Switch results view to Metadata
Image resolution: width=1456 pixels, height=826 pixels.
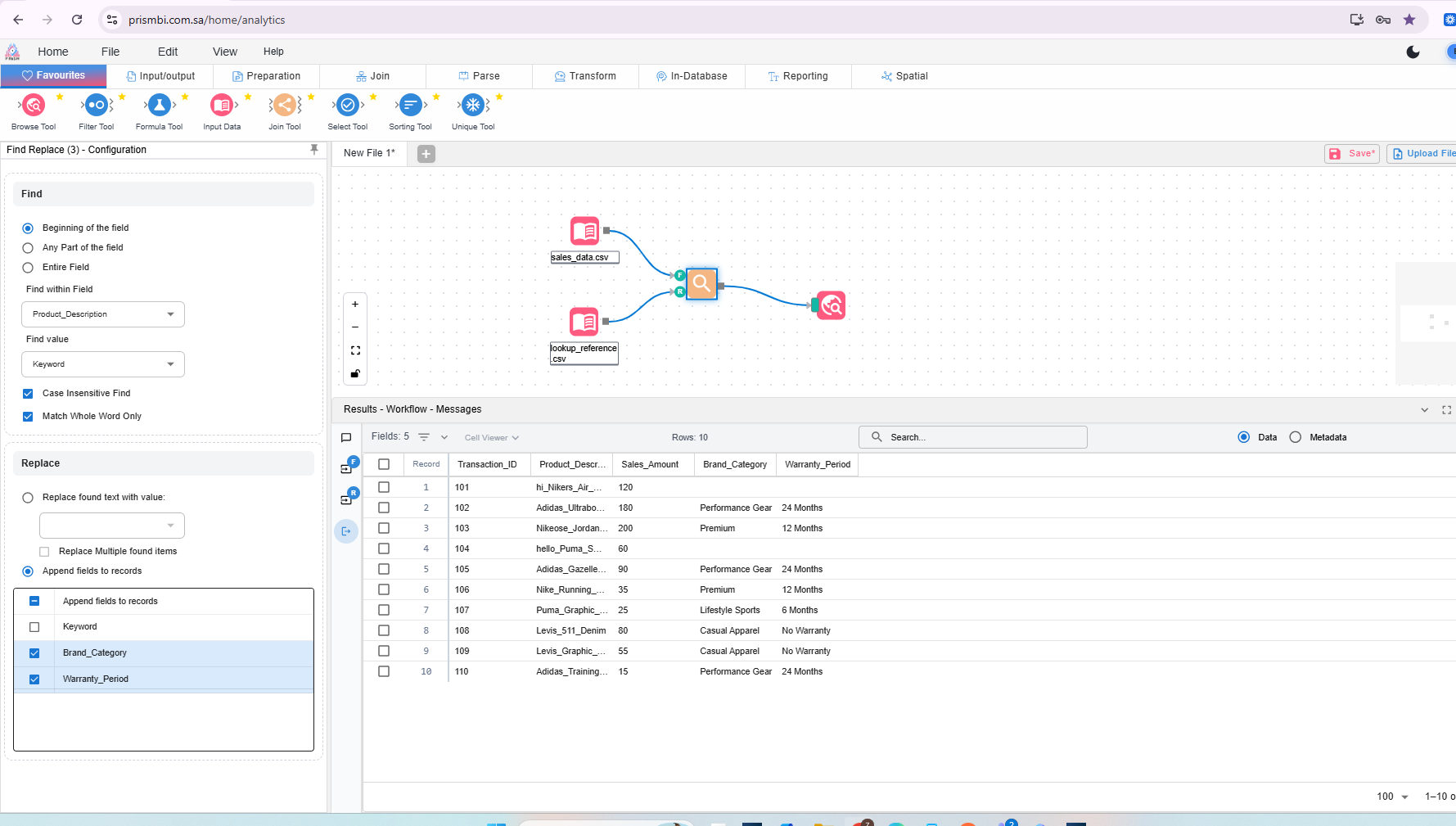coord(1296,437)
